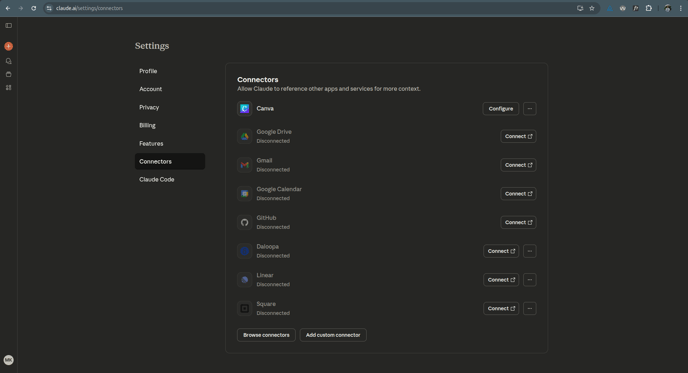
Task: Bookmark this page with star icon
Action: tap(591, 8)
